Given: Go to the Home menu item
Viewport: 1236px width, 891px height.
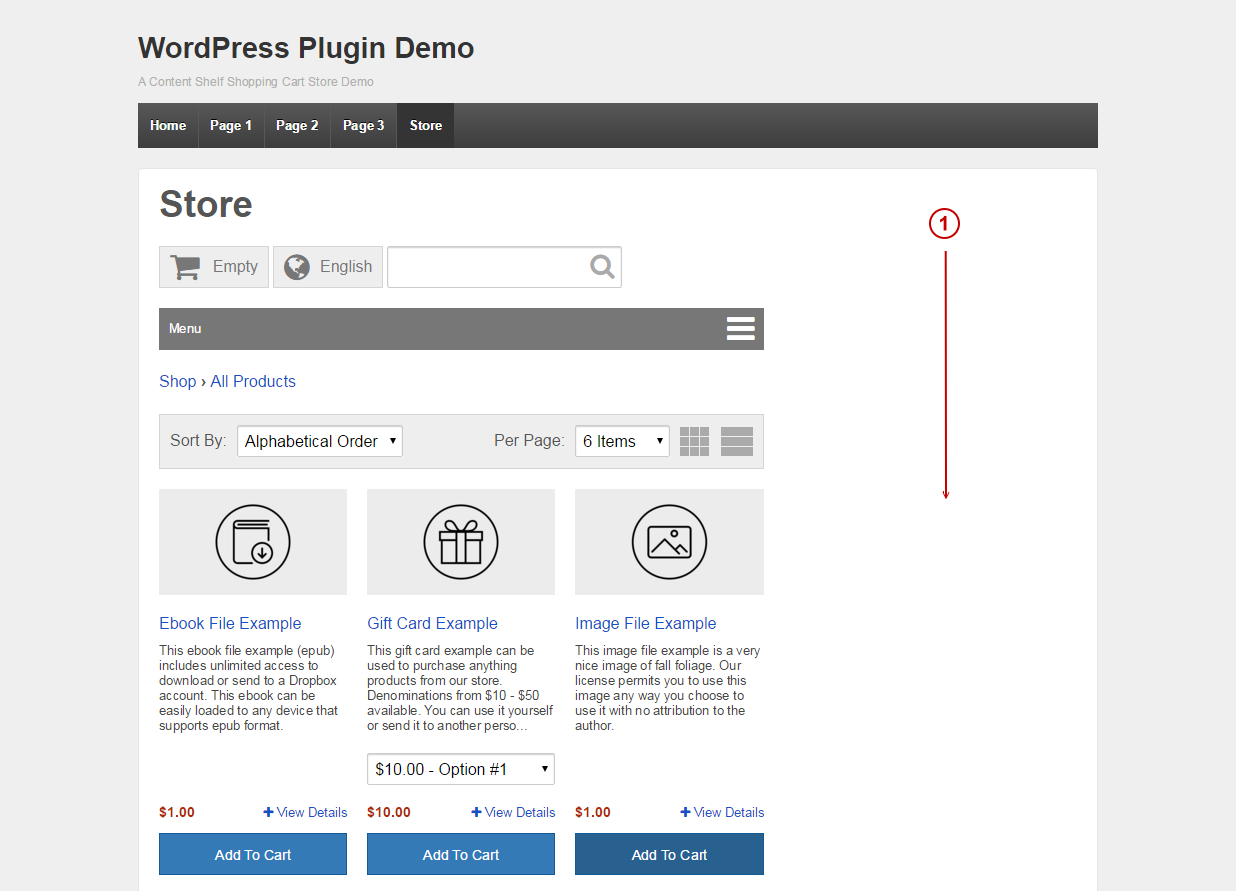Looking at the screenshot, I should pos(168,125).
